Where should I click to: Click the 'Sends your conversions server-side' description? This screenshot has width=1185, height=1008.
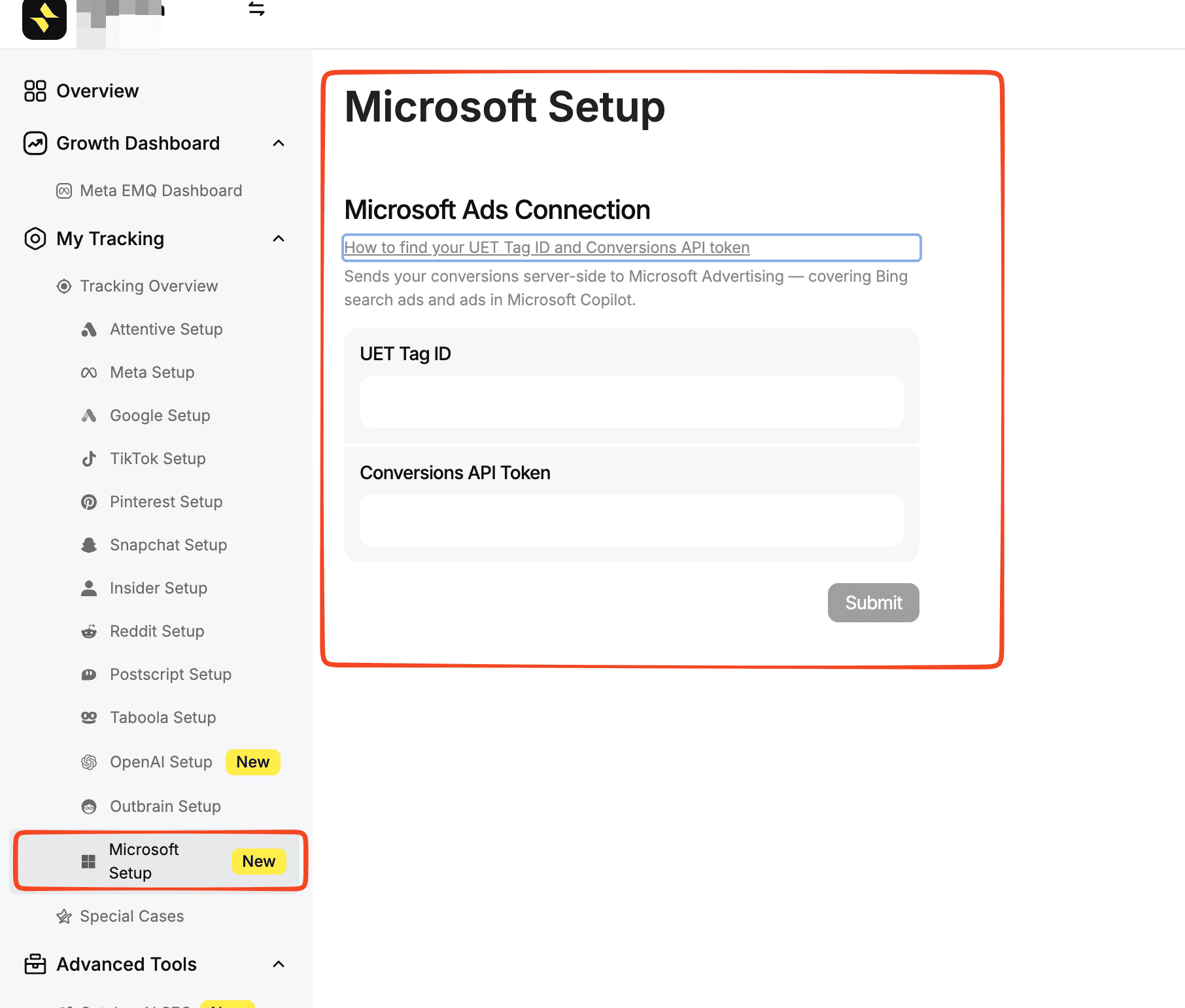[x=626, y=288]
